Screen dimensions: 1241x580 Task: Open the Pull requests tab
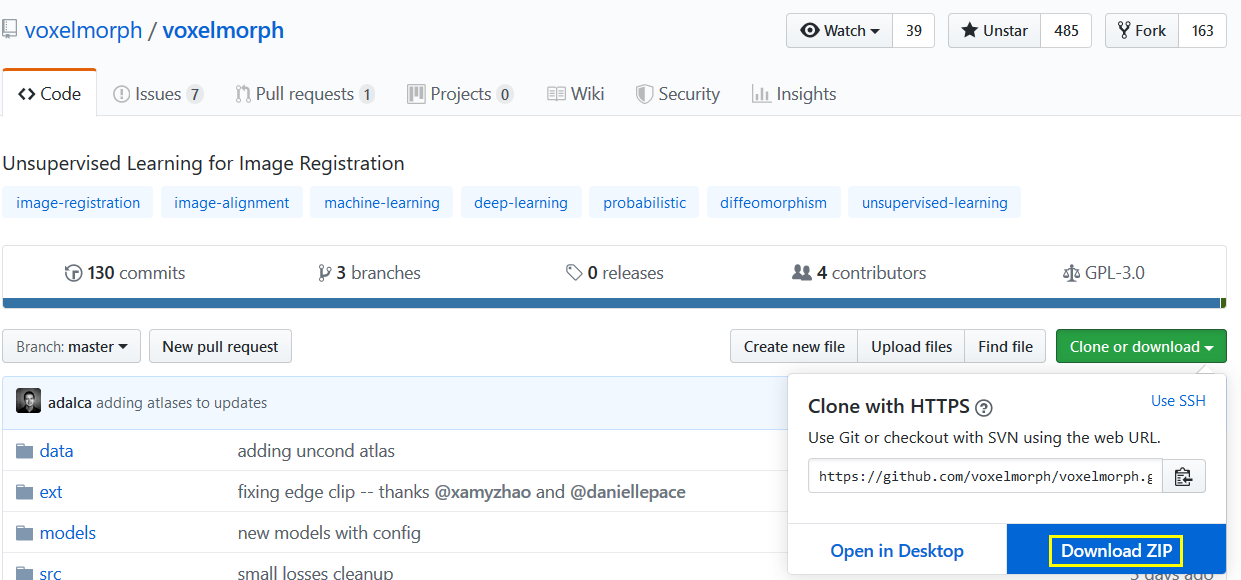[x=304, y=94]
